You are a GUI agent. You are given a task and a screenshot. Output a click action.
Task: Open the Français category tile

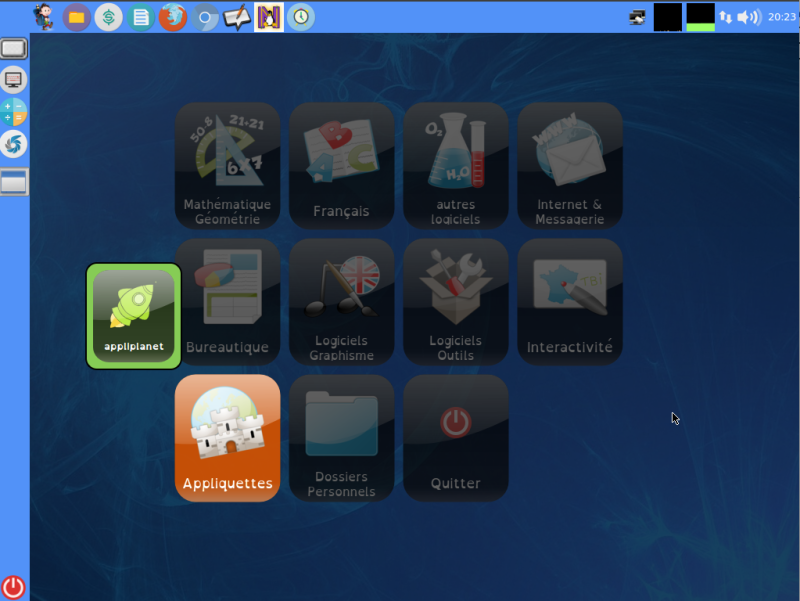[341, 166]
